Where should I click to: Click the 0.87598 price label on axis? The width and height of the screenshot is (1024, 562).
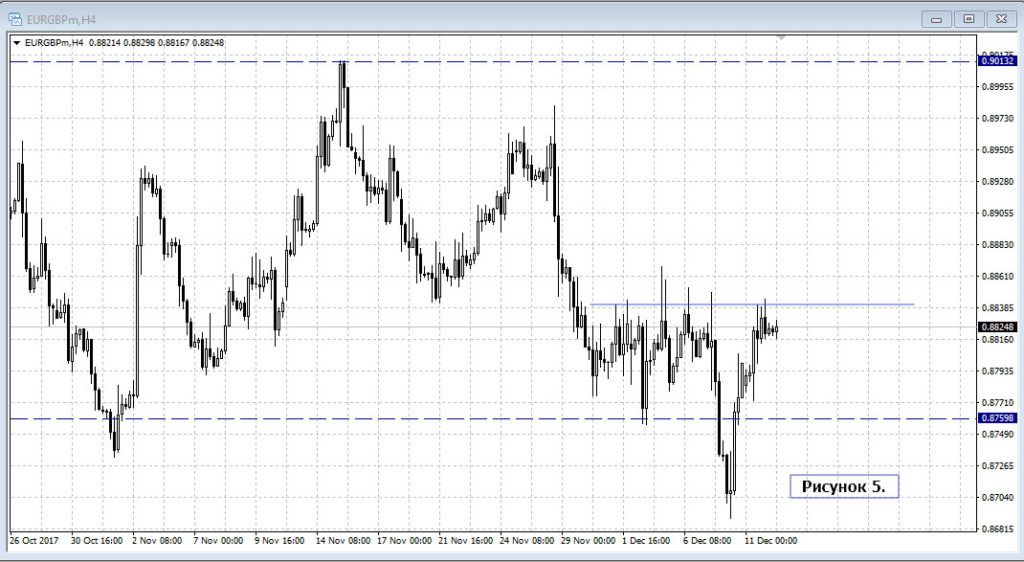click(998, 419)
